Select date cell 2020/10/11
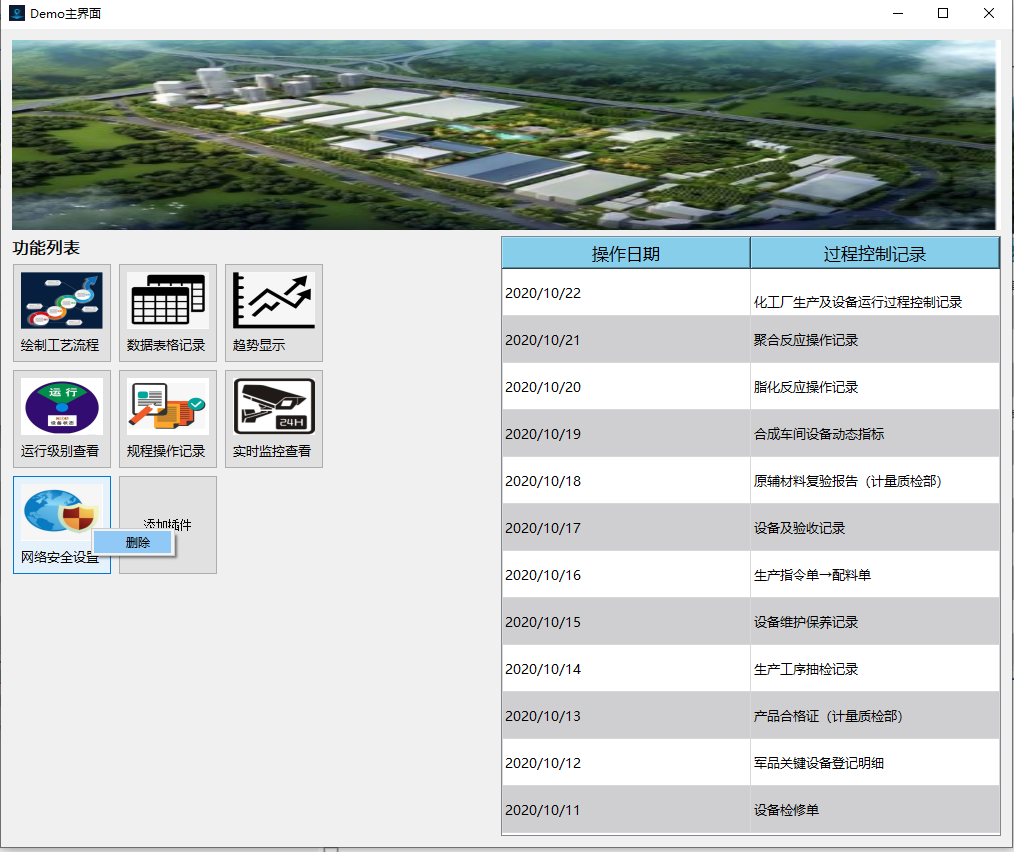Screen dimensions: 1014x852 pyautogui.click(x=626, y=810)
